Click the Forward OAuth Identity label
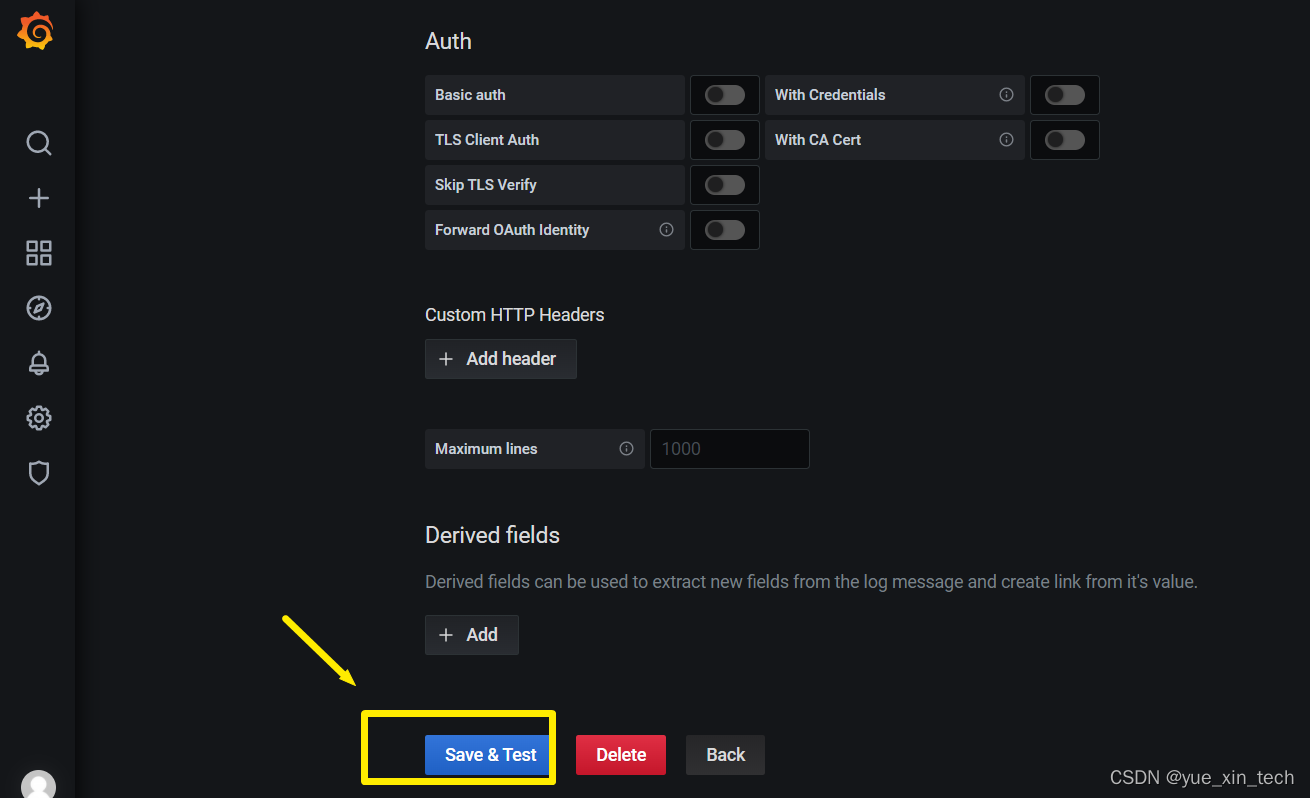 [512, 230]
